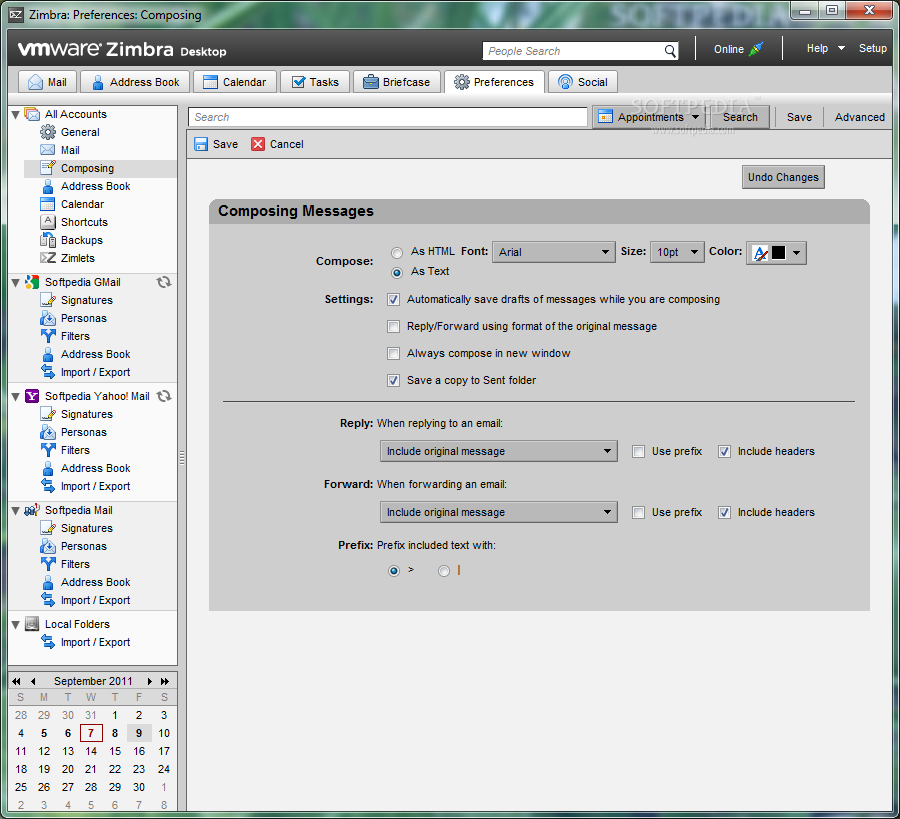The width and height of the screenshot is (900, 819).
Task: Enable Reply/Forward using original format
Action: click(393, 327)
